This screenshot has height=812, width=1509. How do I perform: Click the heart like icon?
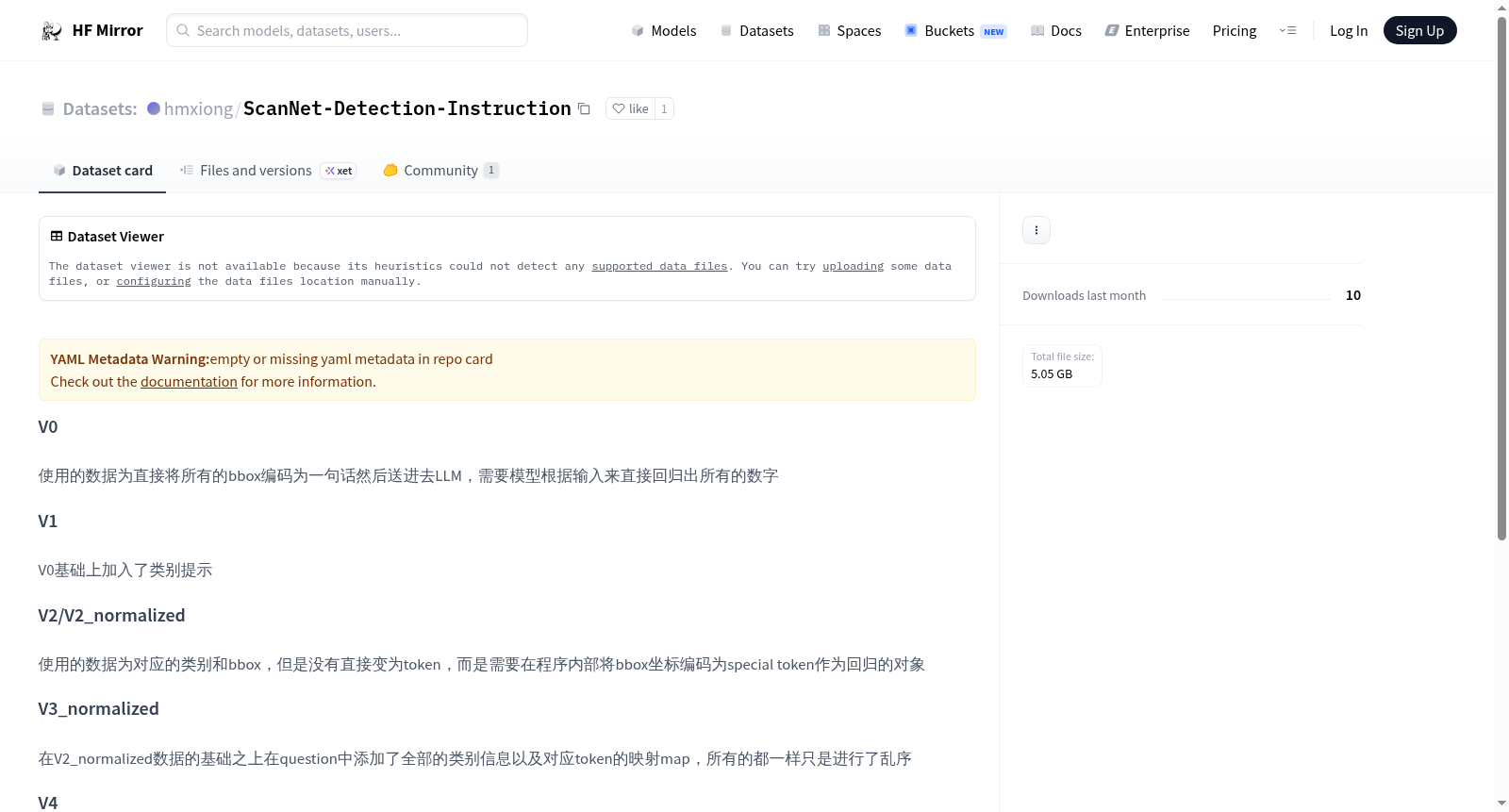coord(619,108)
